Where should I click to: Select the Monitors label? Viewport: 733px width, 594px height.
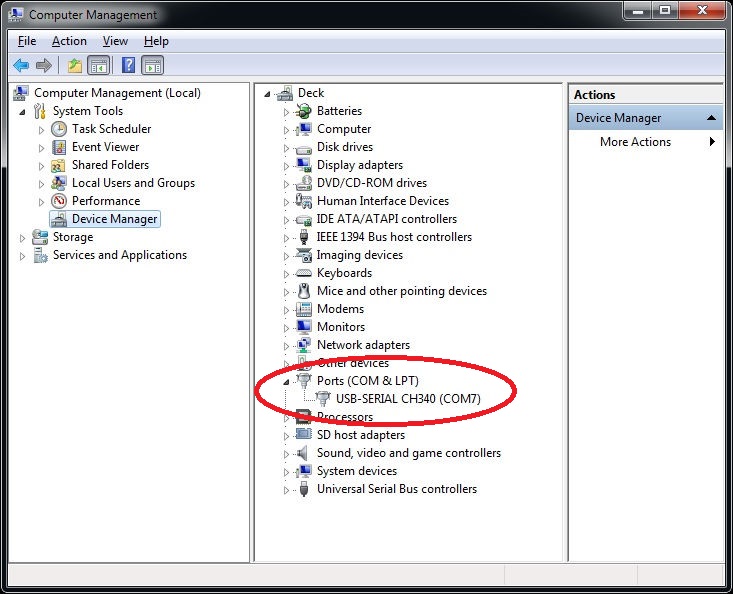coord(341,327)
